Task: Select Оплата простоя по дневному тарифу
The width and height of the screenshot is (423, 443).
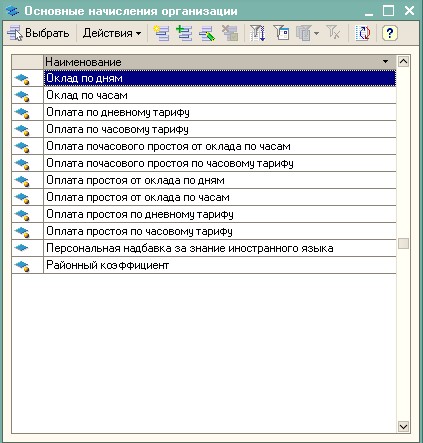Action: (x=220, y=214)
